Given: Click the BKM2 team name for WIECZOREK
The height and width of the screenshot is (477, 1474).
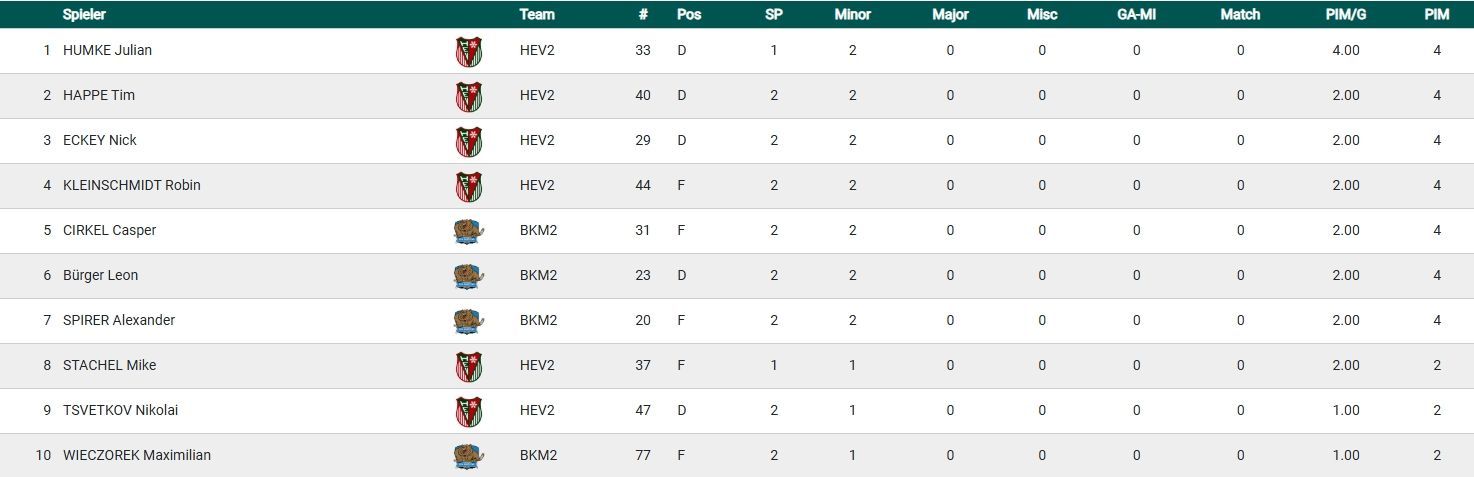Looking at the screenshot, I should pos(538,455).
